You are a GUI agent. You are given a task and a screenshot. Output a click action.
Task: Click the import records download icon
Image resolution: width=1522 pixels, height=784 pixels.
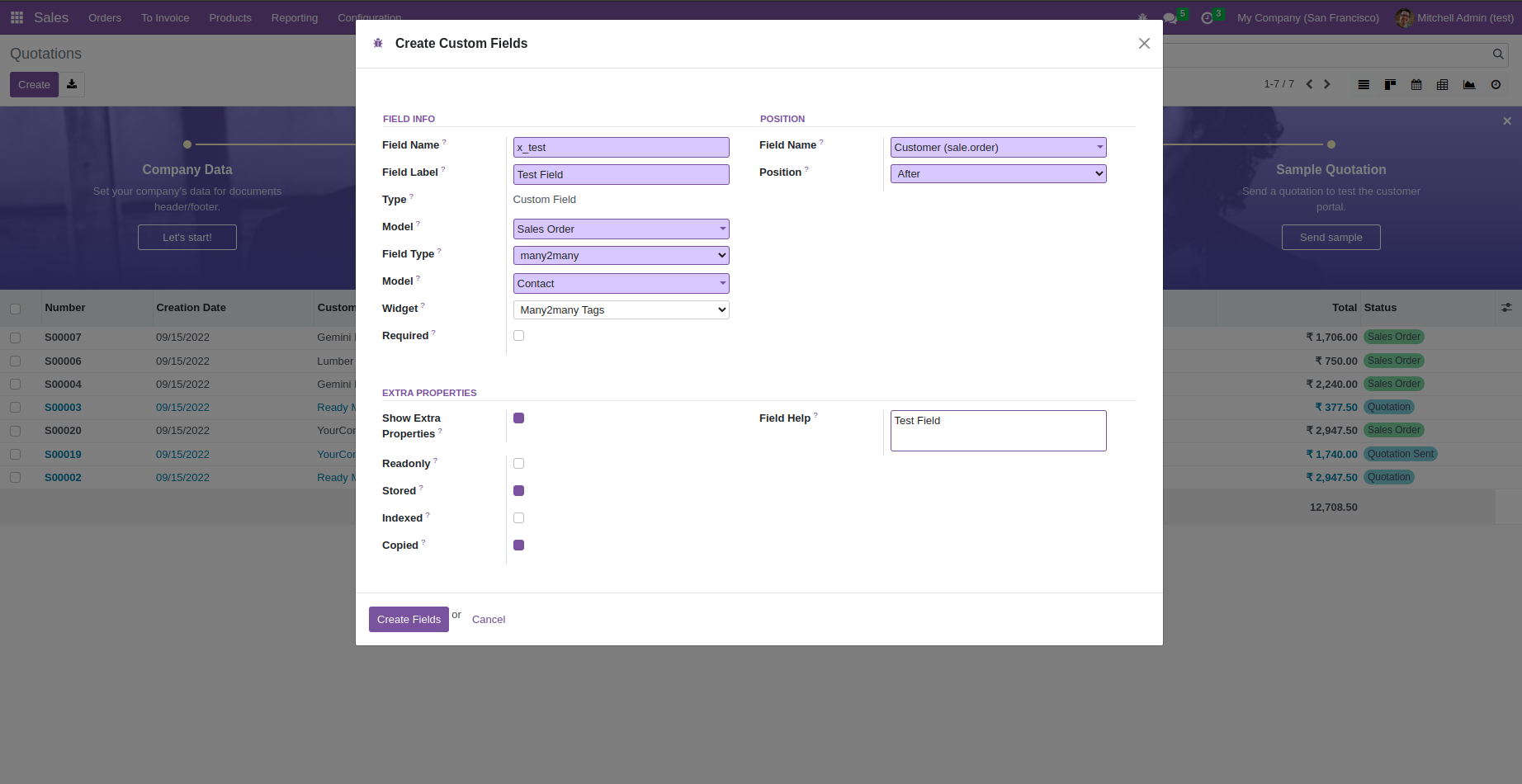[72, 84]
